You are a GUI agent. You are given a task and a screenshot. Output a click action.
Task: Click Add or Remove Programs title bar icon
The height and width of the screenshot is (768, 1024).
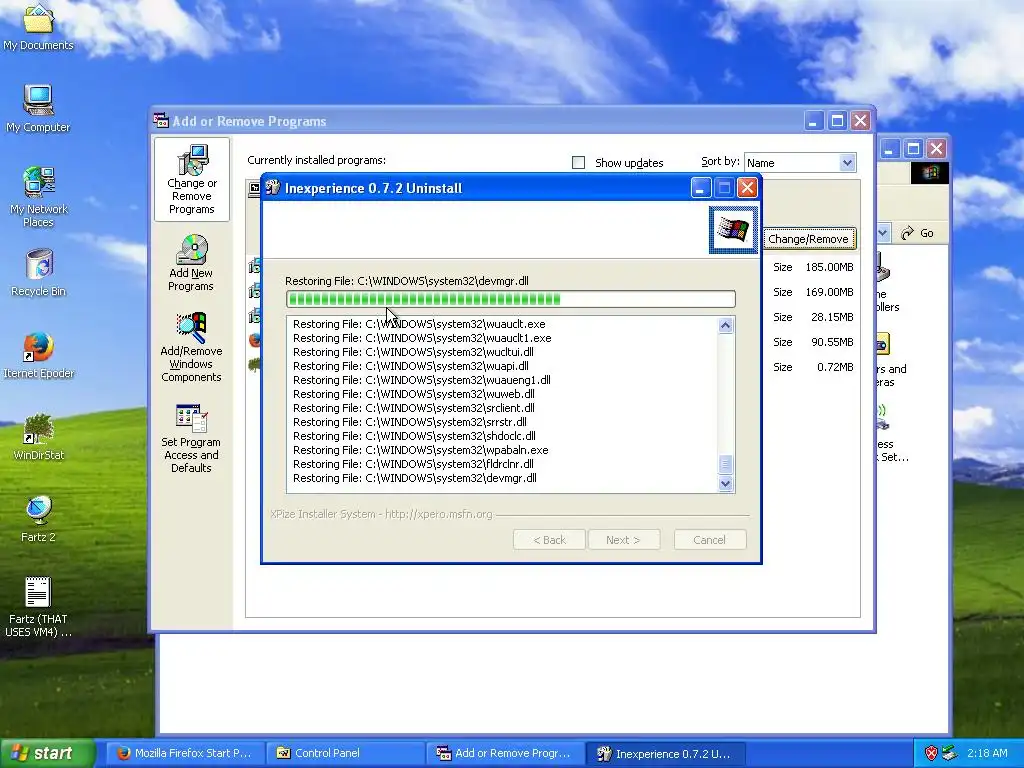point(161,121)
